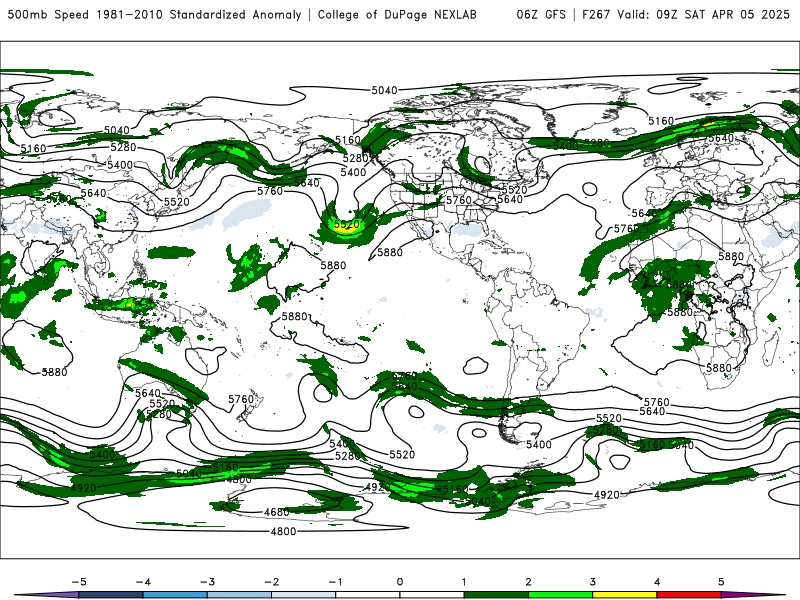Click the "-2" colorbar tick label
The image size is (800, 600).
tap(271, 582)
